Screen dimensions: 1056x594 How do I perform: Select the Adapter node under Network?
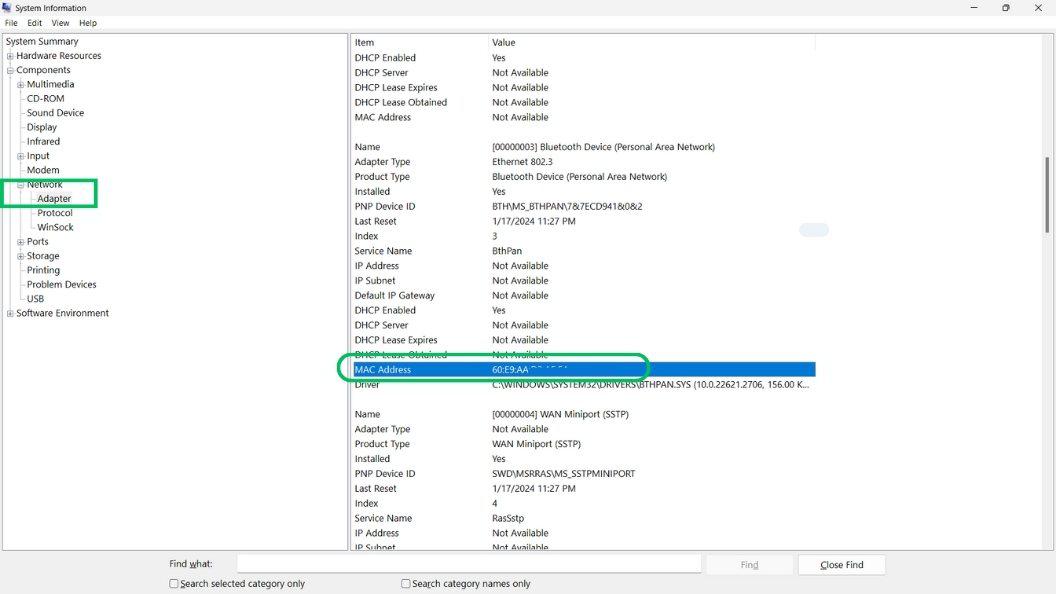pos(55,198)
